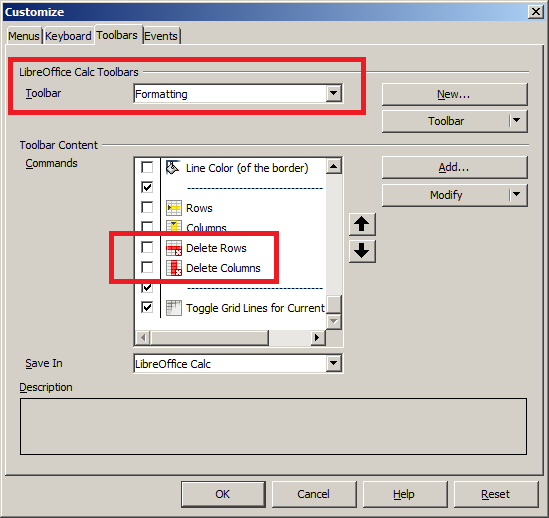Move command down with down arrow
Viewport: 549px width, 518px height.
[362, 251]
